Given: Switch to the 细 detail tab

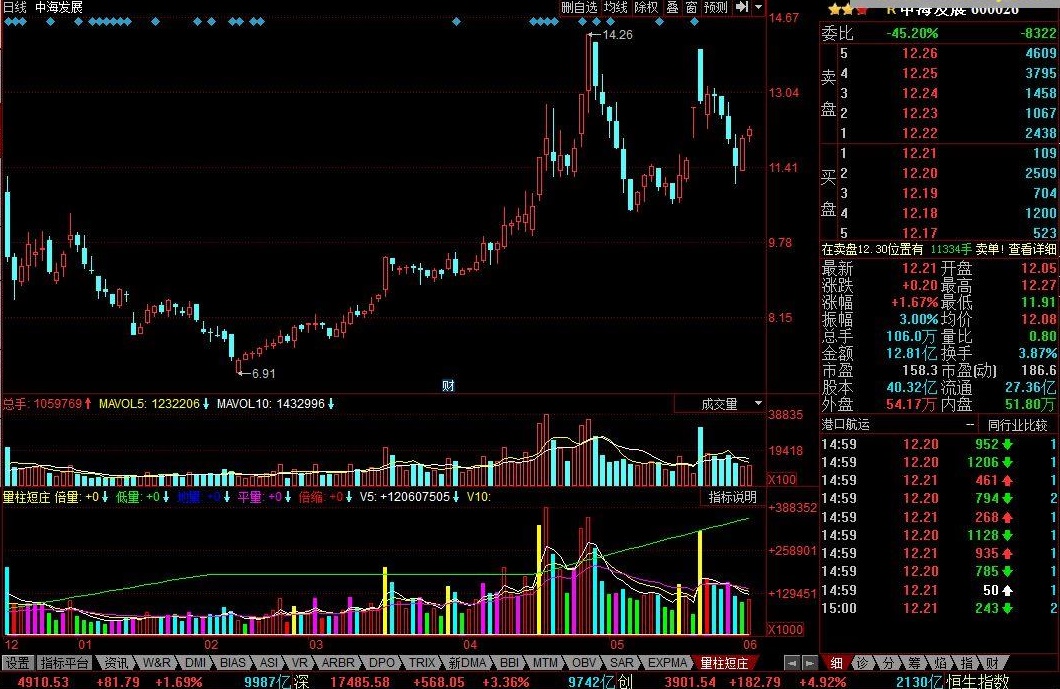Looking at the screenshot, I should [836, 663].
